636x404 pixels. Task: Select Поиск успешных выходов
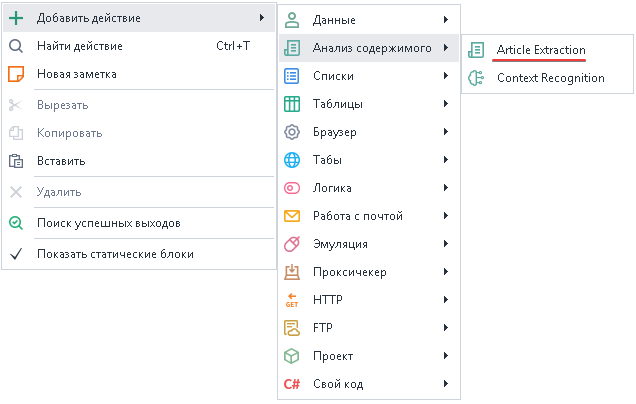pos(108,223)
